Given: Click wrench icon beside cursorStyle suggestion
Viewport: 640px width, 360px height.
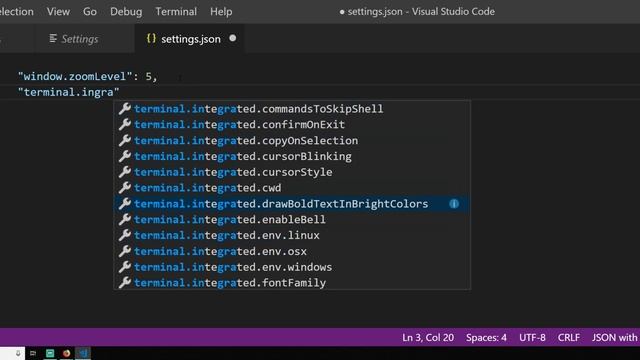Looking at the screenshot, I should 124,172.
